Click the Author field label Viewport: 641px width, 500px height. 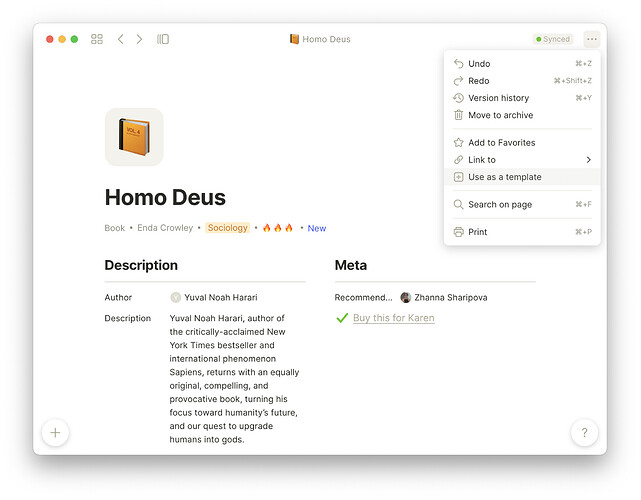pos(118,298)
